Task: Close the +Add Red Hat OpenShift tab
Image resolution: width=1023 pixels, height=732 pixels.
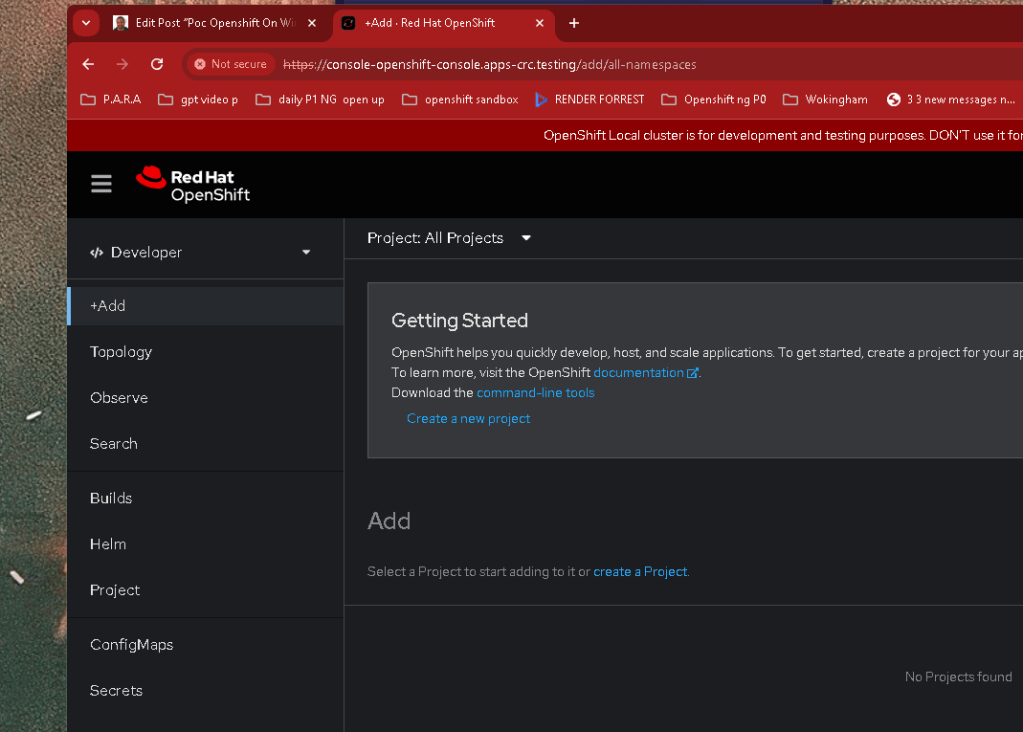Action: pyautogui.click(x=540, y=23)
